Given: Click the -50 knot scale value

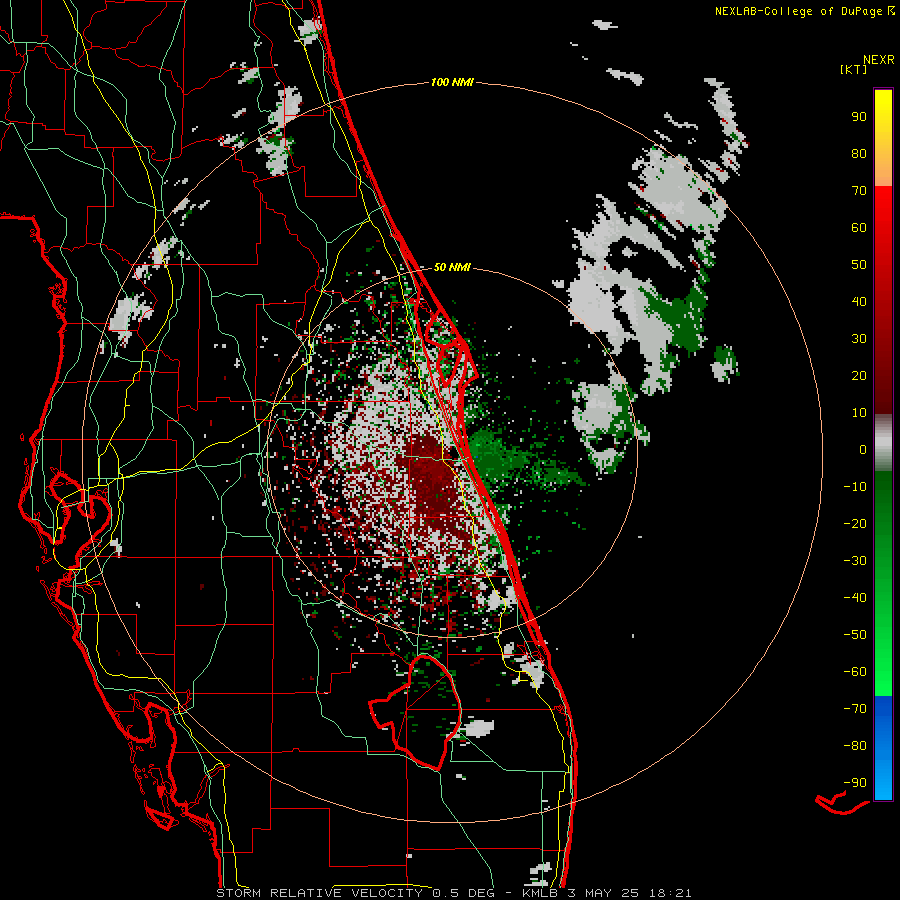Looking at the screenshot, I should (x=855, y=635).
